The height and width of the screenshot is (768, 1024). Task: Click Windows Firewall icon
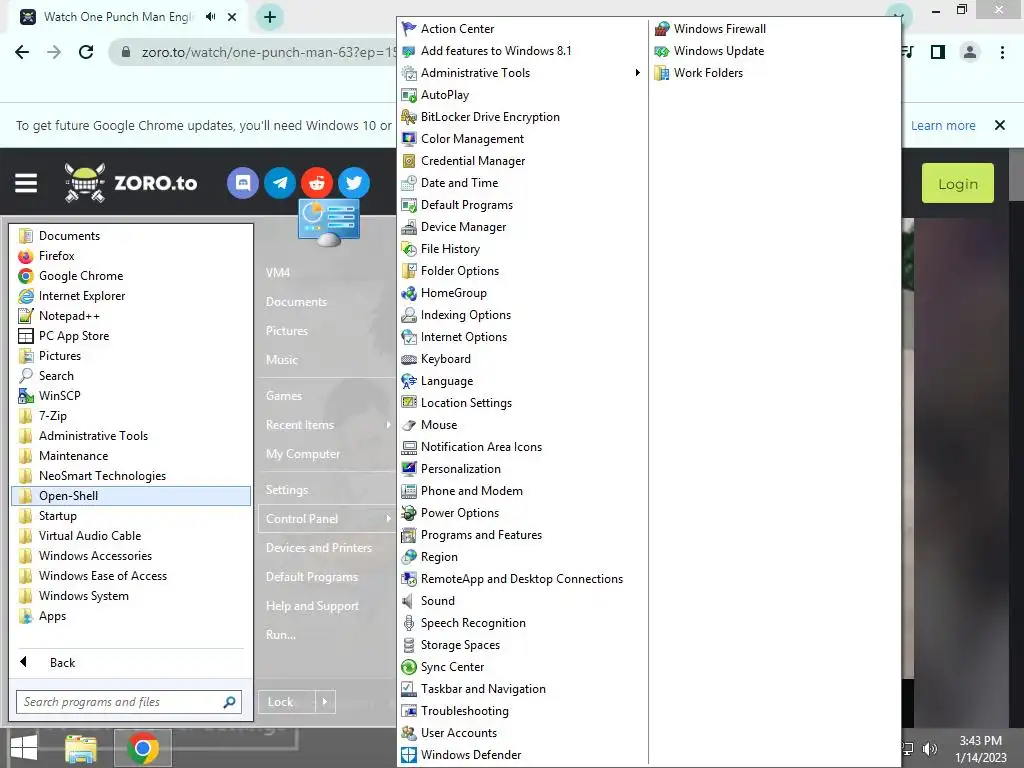(662, 29)
